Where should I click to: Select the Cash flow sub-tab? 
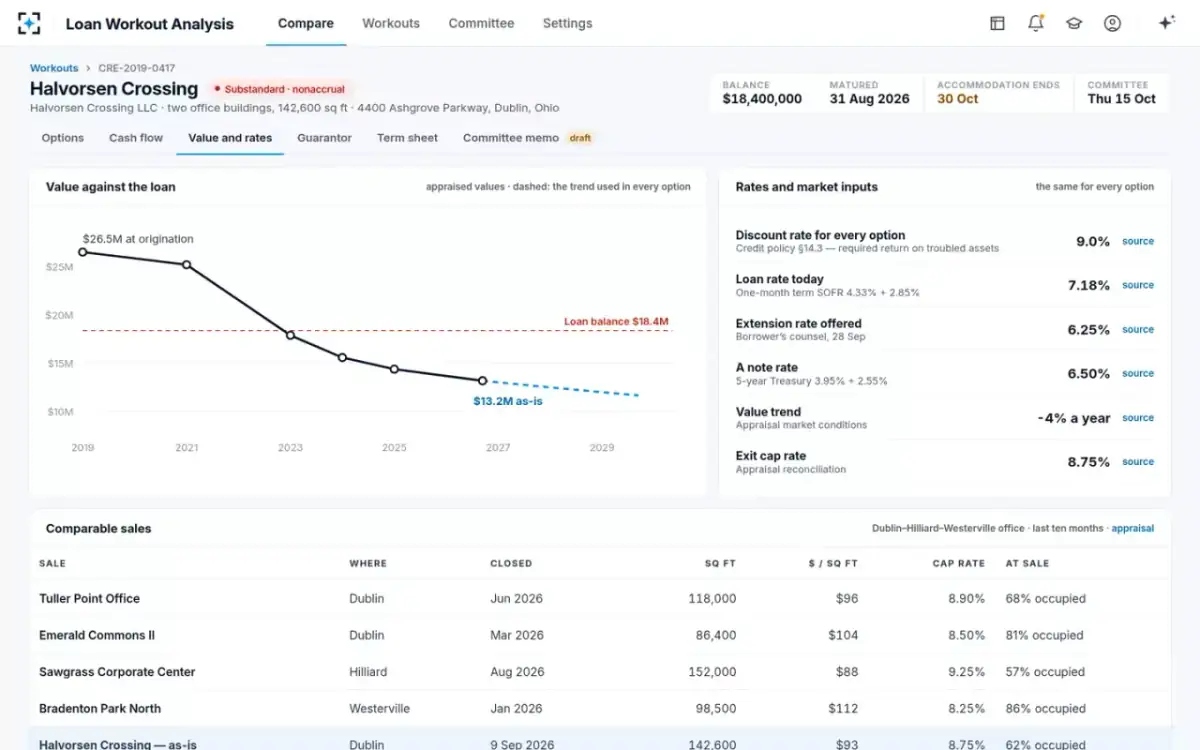coord(136,138)
